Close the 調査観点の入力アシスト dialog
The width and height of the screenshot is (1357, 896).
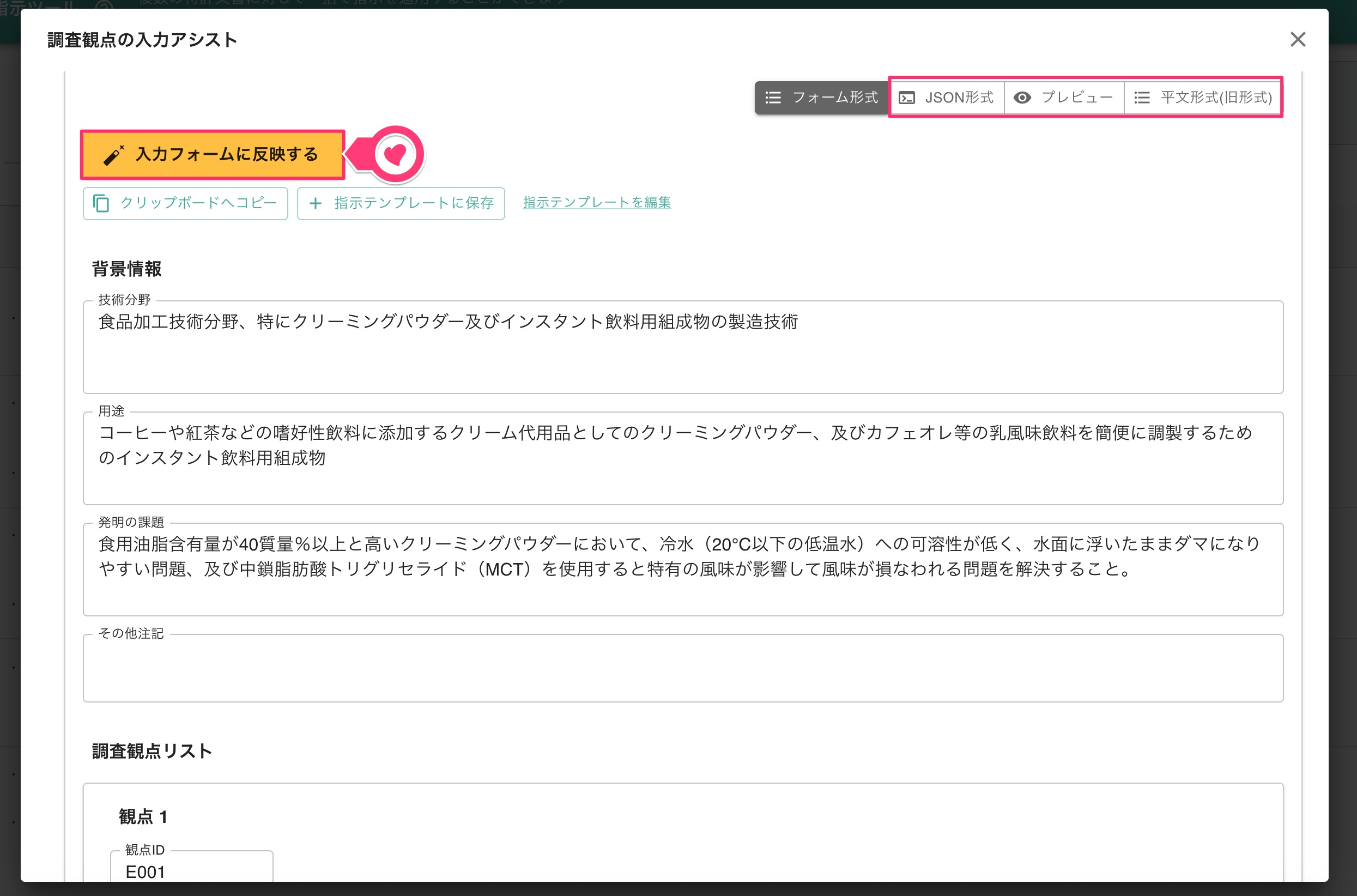1298,39
